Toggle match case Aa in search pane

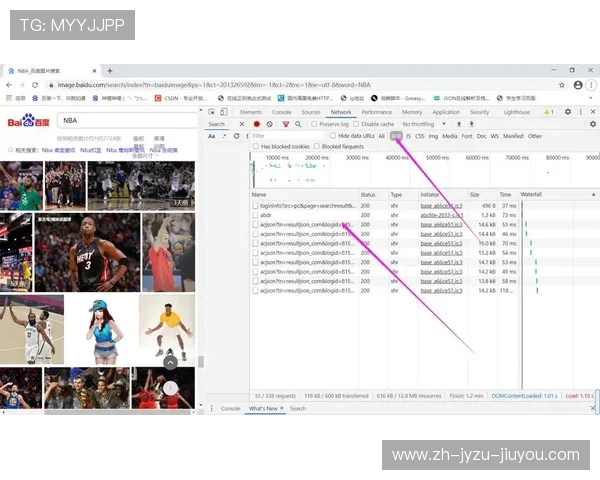211,136
